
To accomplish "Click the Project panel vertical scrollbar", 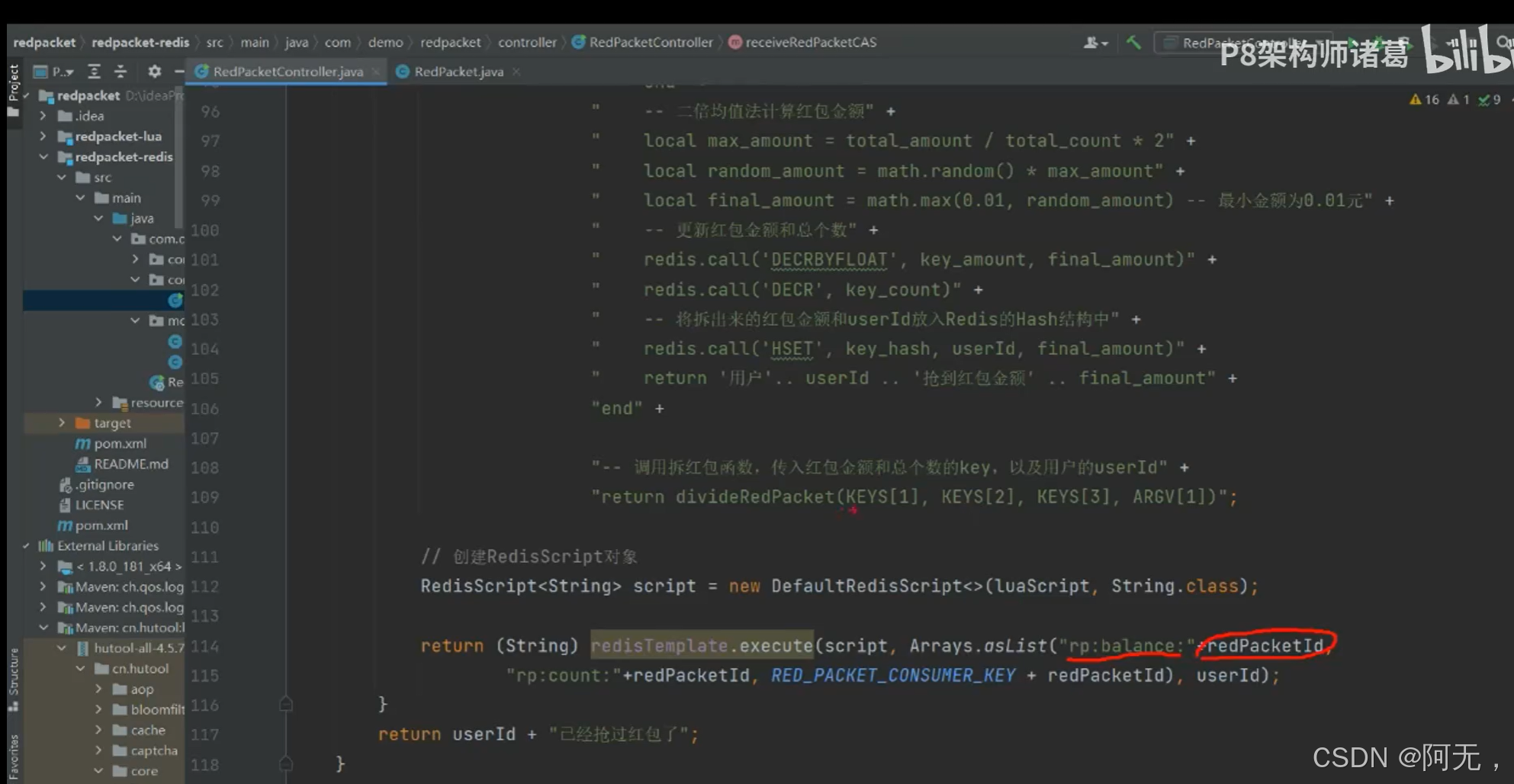I will coord(180,156).
